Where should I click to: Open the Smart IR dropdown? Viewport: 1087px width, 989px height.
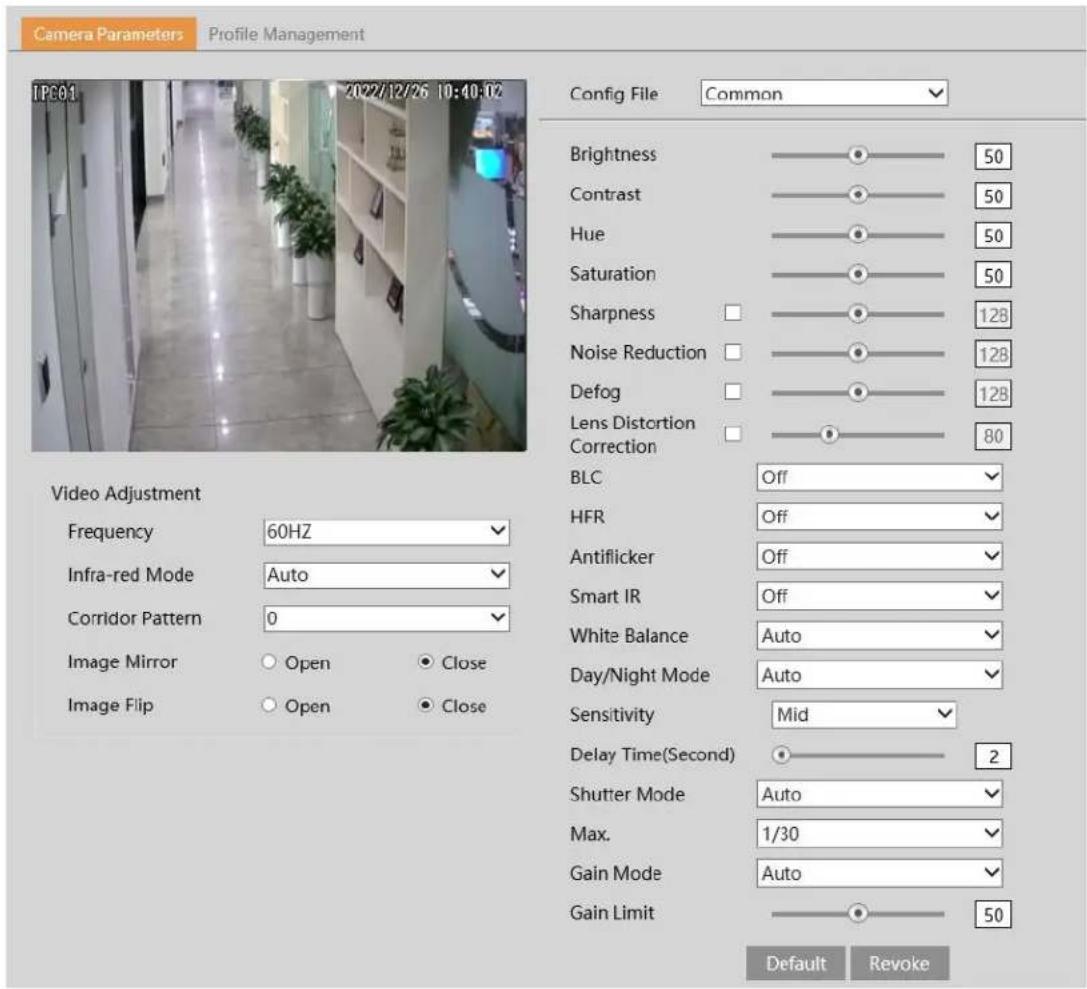point(879,595)
